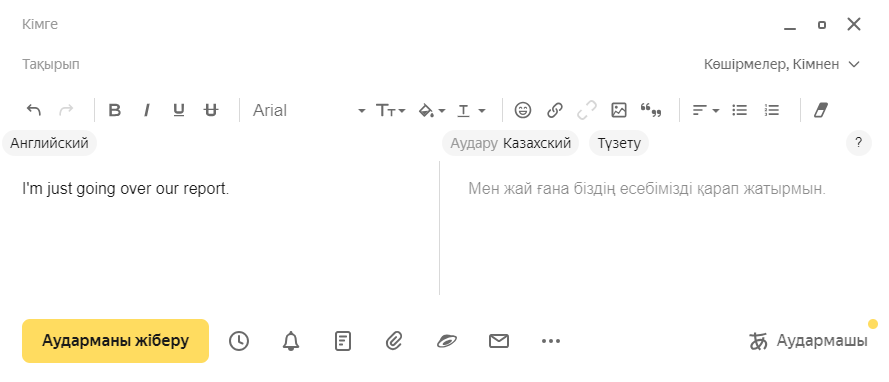Expand the text alignment dropdown
Viewport: 889px width, 382px height.
705,110
